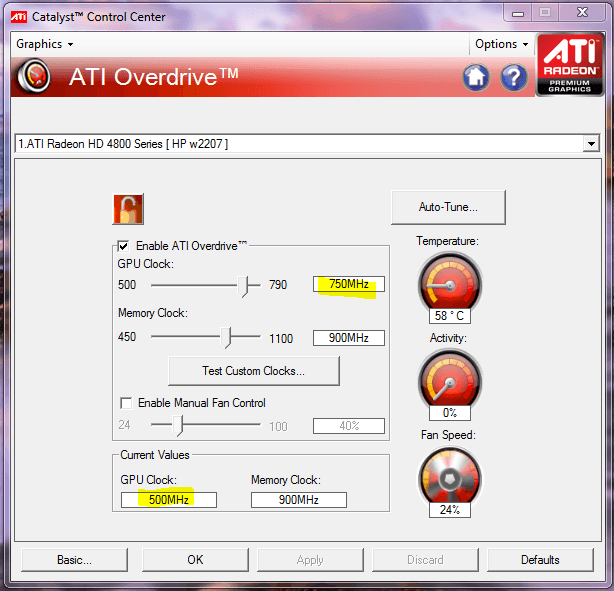Open the Options menu

click(x=501, y=44)
